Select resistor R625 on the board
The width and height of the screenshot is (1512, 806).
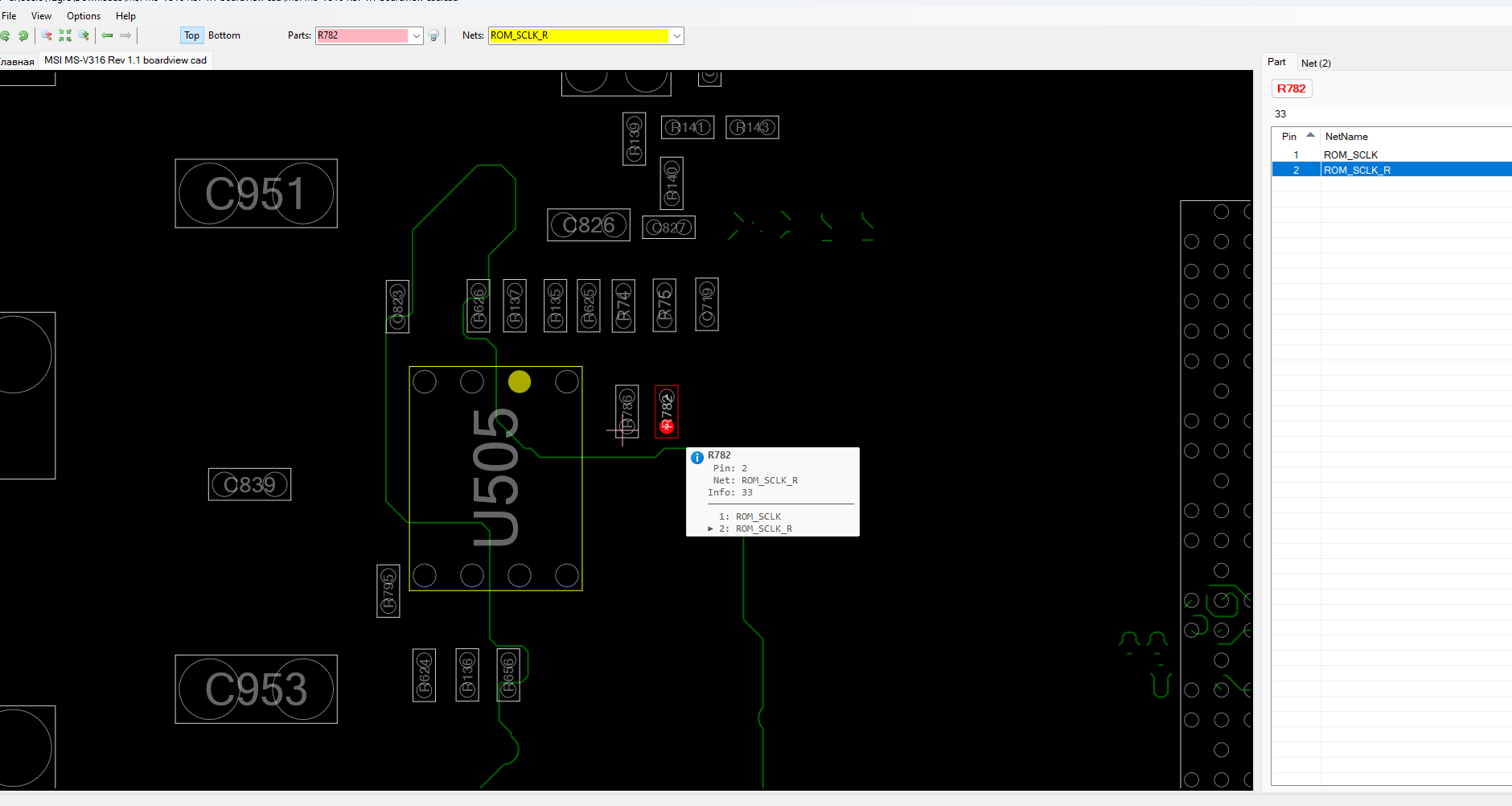[x=589, y=306]
